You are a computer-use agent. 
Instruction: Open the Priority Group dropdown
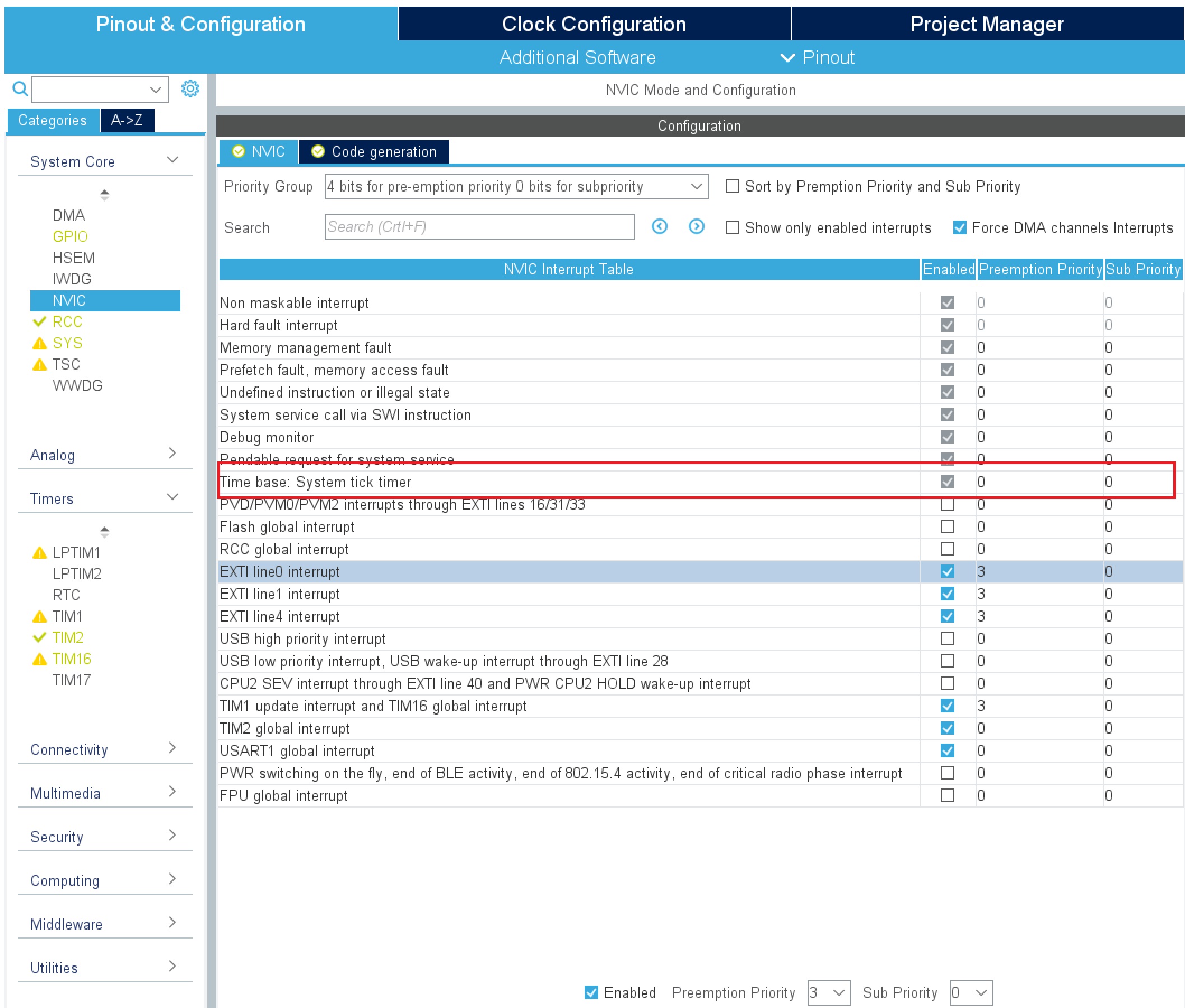coord(516,186)
